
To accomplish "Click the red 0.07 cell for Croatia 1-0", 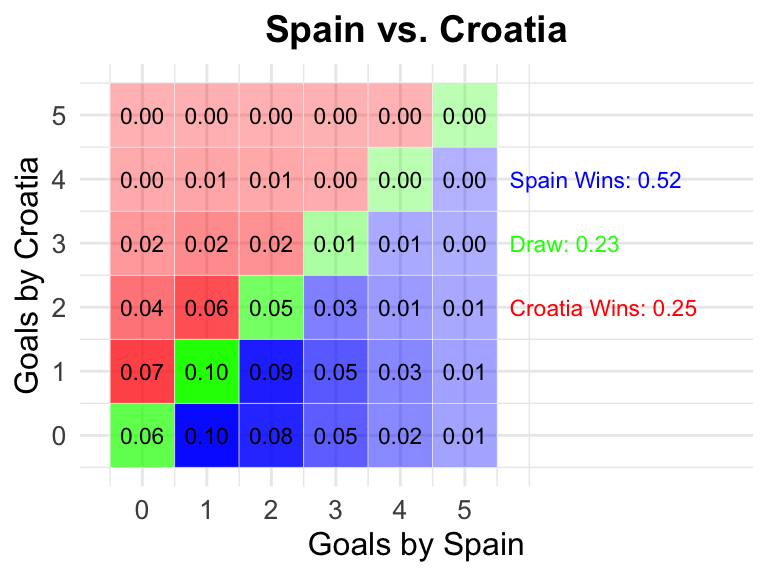I will click(x=143, y=372).
